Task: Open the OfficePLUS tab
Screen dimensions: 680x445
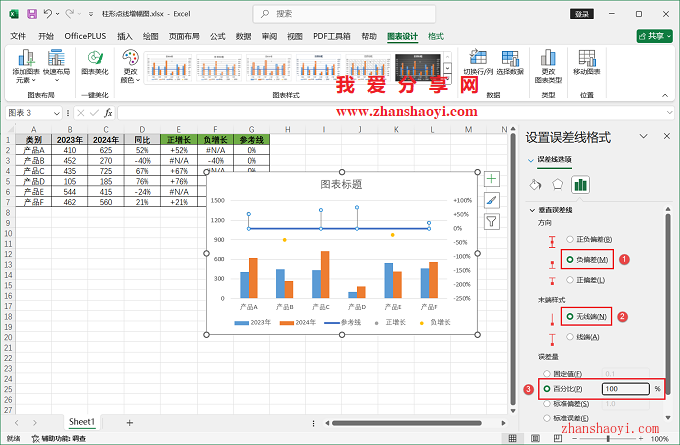Action: [x=85, y=36]
